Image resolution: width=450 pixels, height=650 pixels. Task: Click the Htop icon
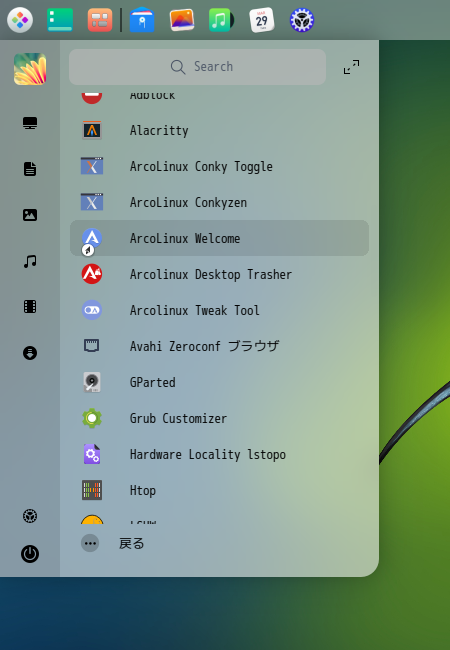point(92,490)
